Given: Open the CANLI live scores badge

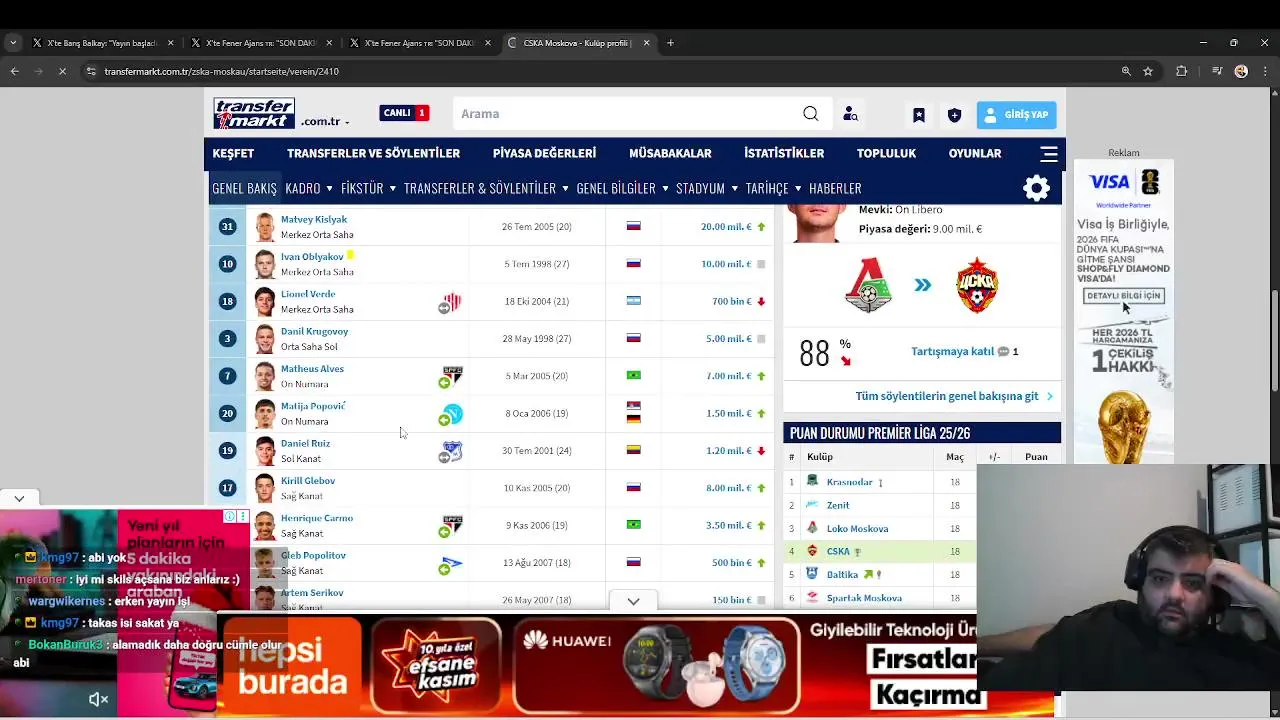Looking at the screenshot, I should [404, 113].
